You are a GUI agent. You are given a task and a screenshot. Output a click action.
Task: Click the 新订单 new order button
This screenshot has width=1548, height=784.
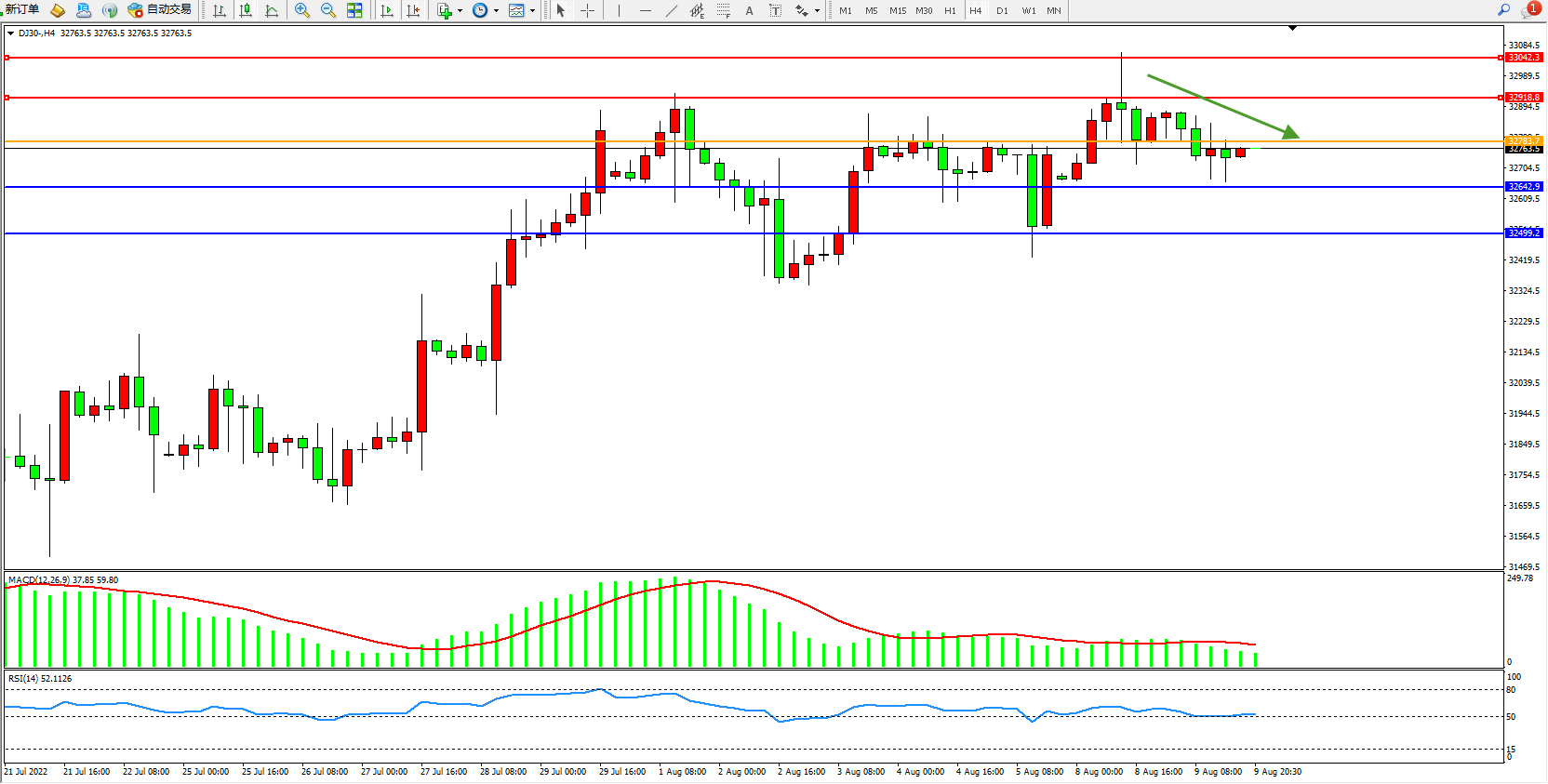pyautogui.click(x=22, y=9)
